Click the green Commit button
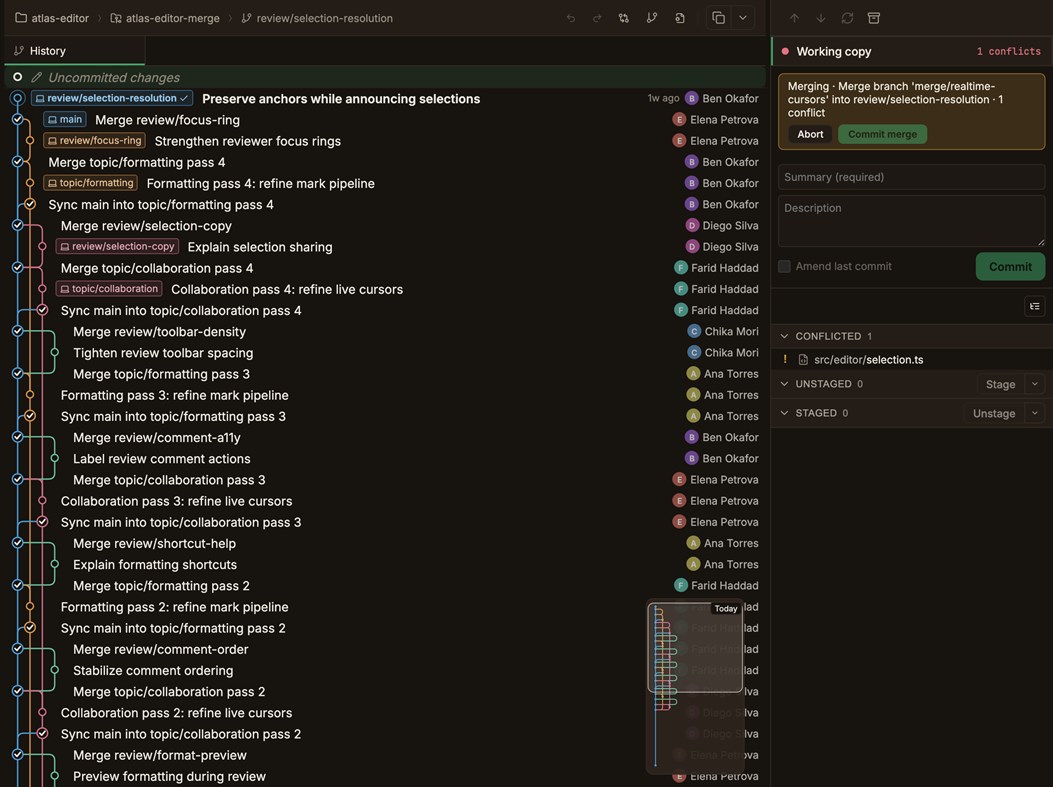Viewport: 1053px width, 787px height. point(1010,267)
